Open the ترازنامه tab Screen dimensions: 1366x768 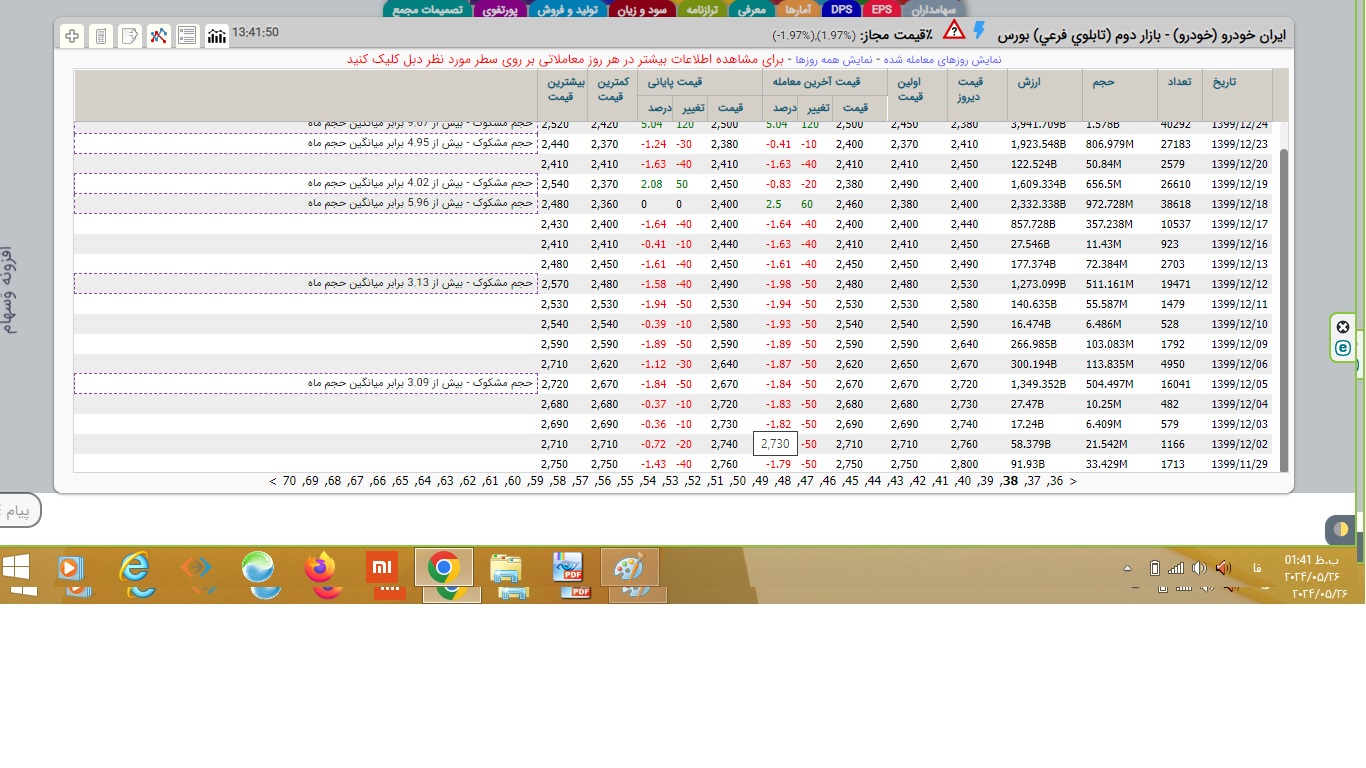pos(703,9)
